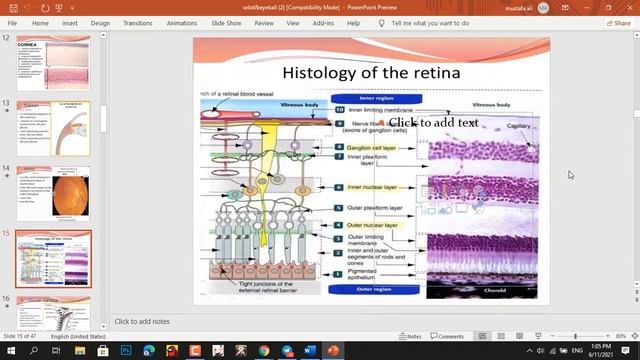640x360 pixels.
Task: Open the Review tab
Action: (264, 23)
